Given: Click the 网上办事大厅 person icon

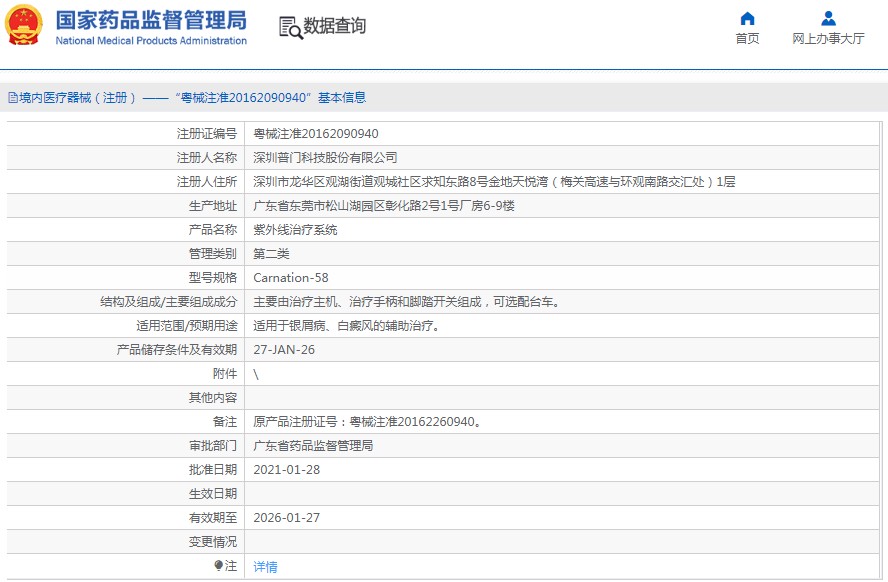Looking at the screenshot, I should pos(828,19).
